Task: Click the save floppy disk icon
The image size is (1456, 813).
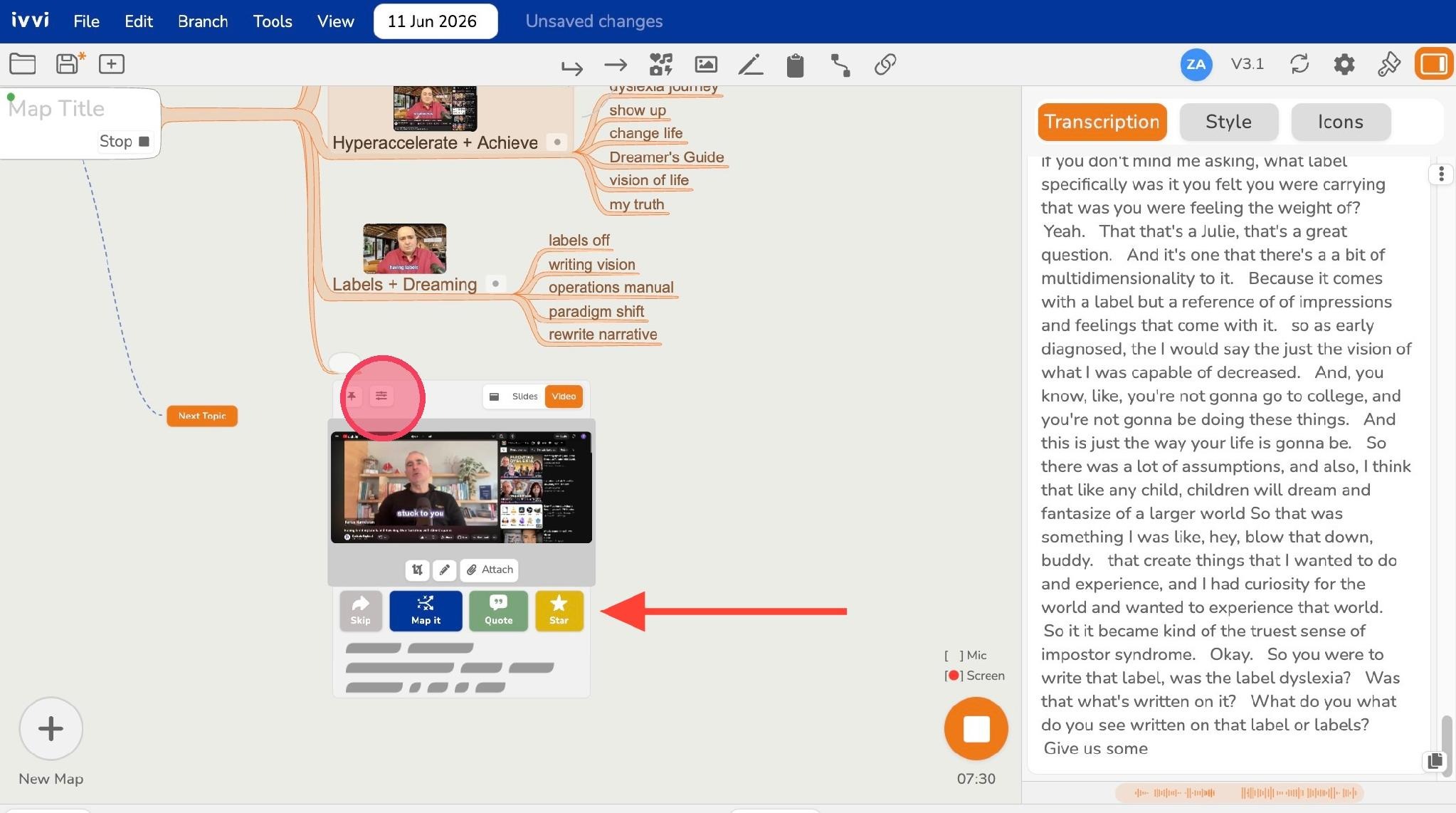Action: (68, 64)
